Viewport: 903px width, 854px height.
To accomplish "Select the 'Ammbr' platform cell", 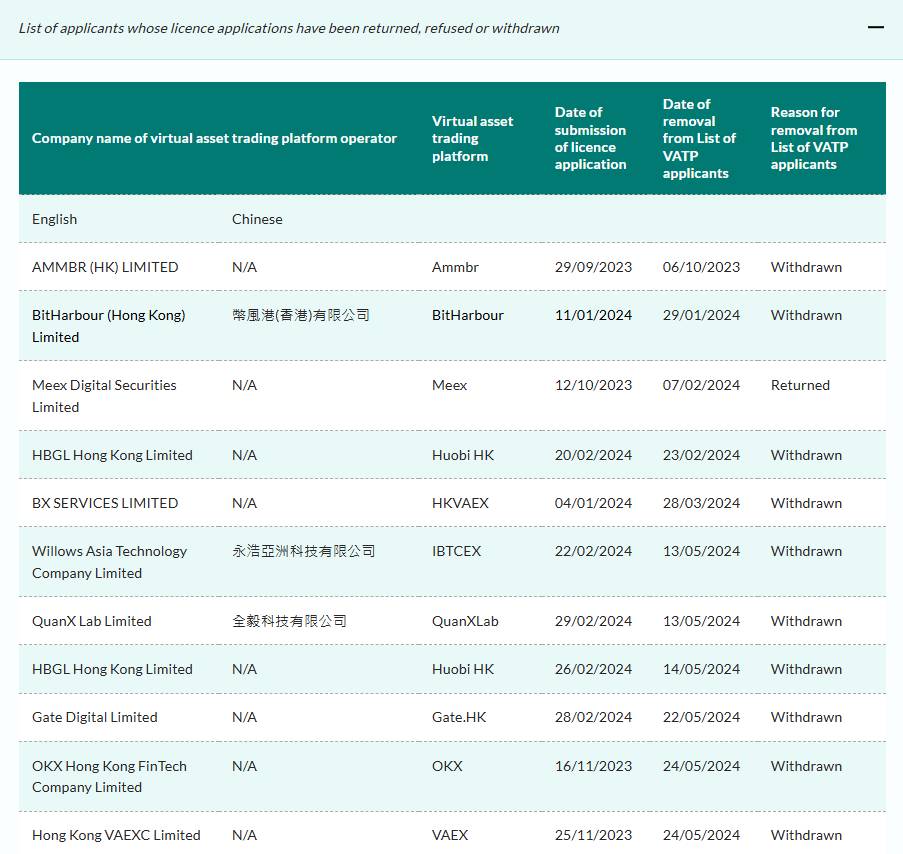I will (x=455, y=267).
